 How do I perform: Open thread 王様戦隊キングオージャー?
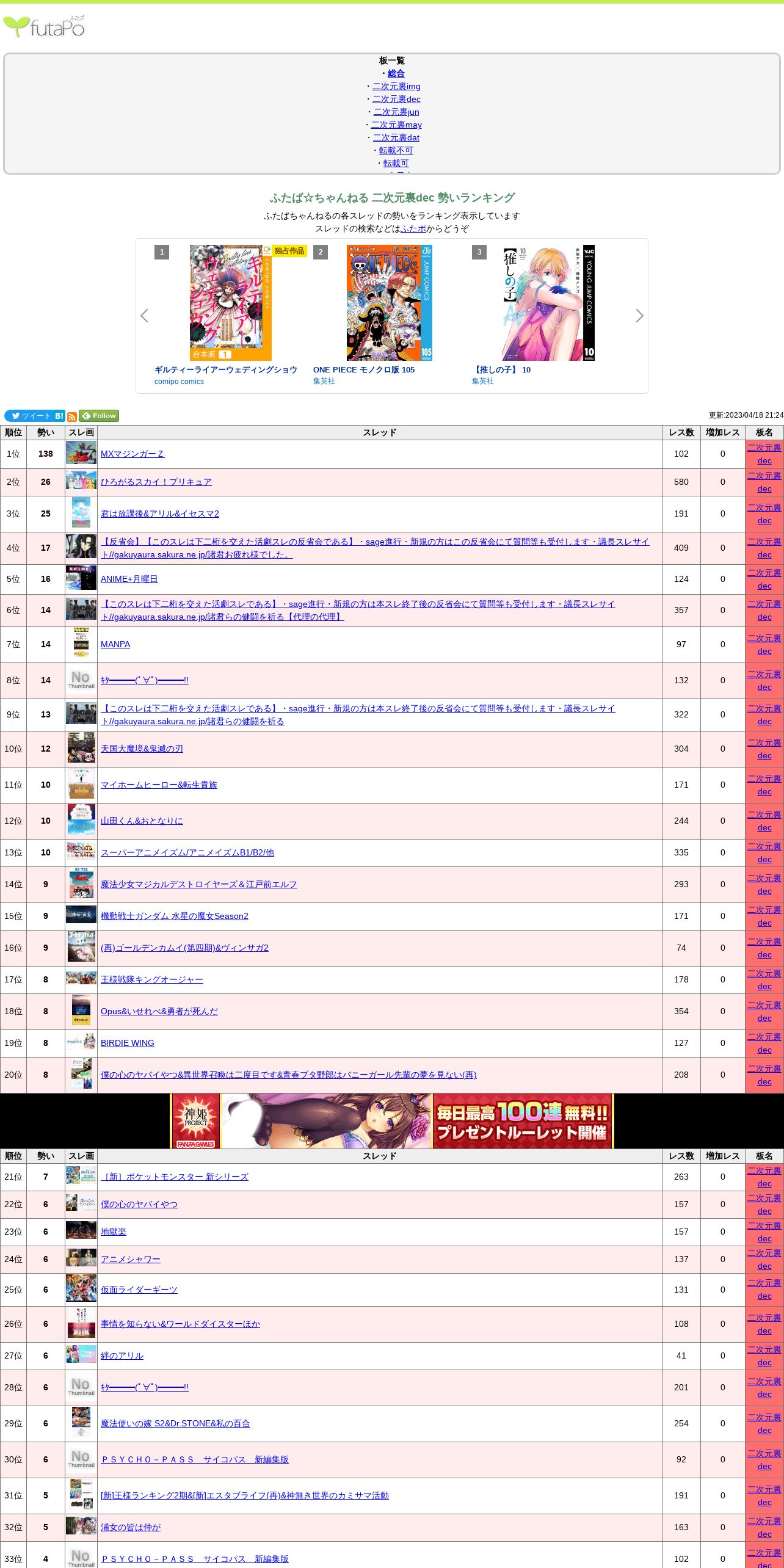click(x=152, y=979)
